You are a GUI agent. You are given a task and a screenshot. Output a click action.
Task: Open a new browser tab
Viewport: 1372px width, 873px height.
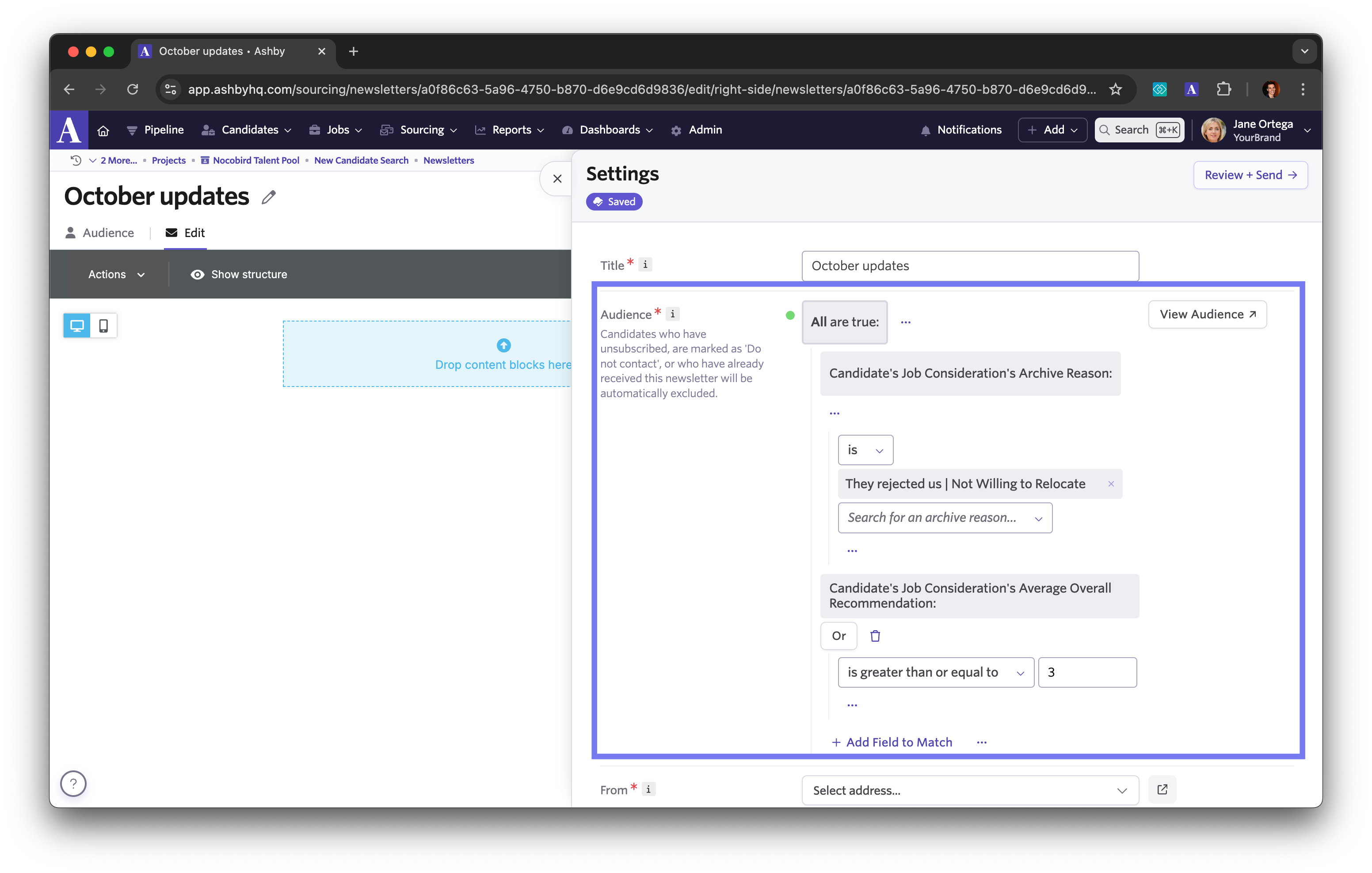coord(353,51)
